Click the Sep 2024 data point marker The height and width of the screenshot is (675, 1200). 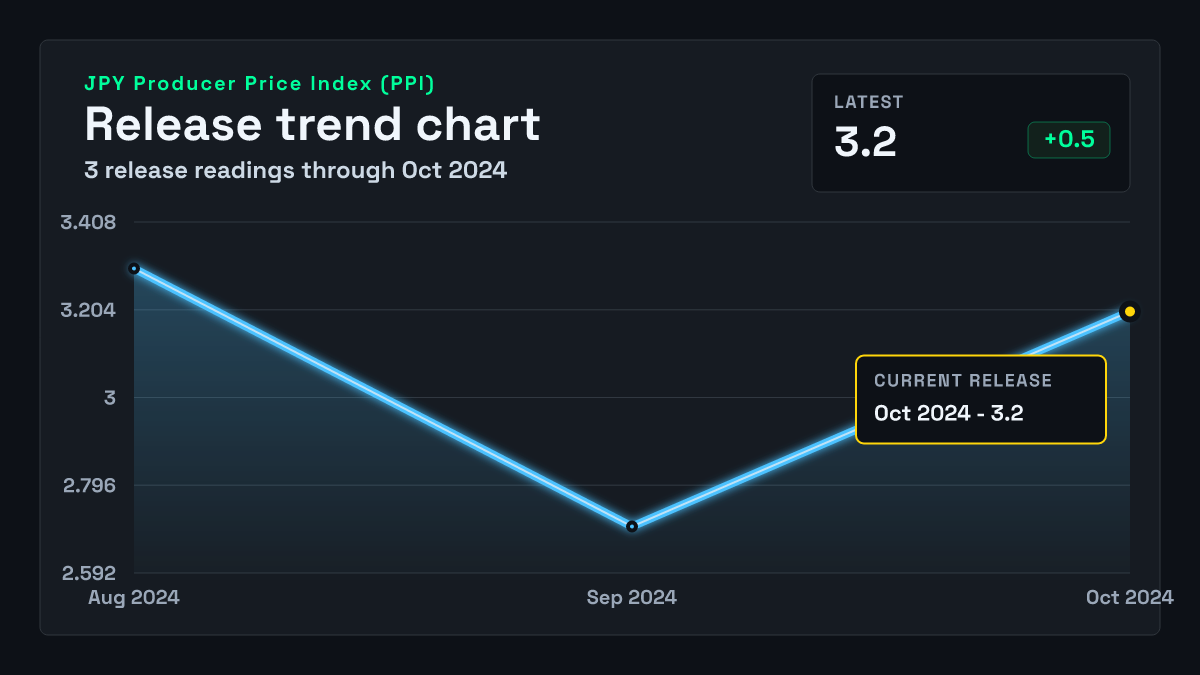(x=632, y=526)
